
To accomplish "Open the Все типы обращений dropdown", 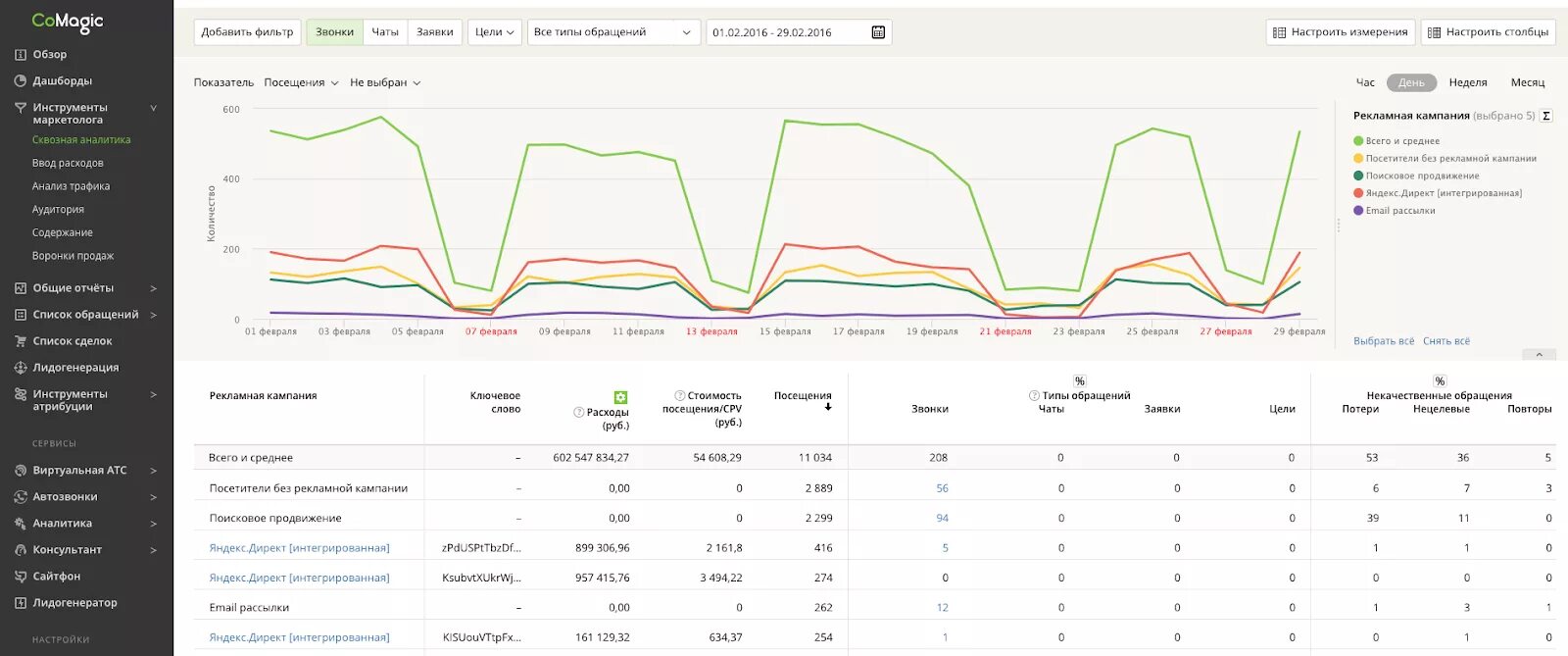I will [x=613, y=32].
